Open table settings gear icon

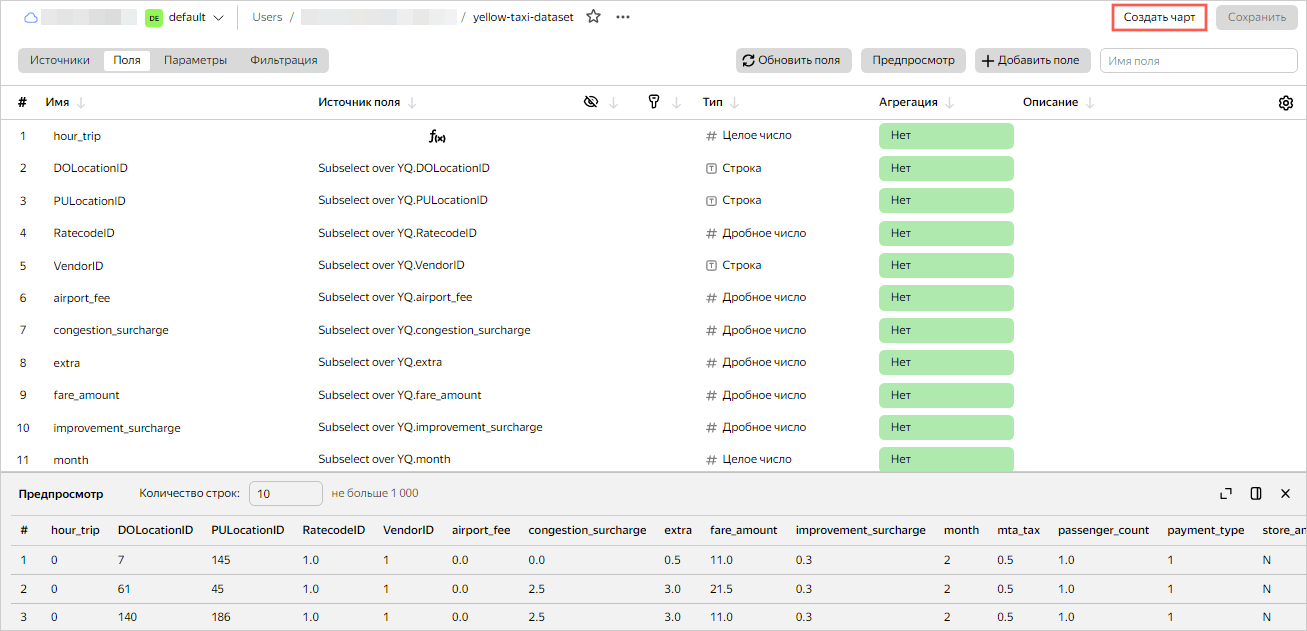(x=1286, y=103)
